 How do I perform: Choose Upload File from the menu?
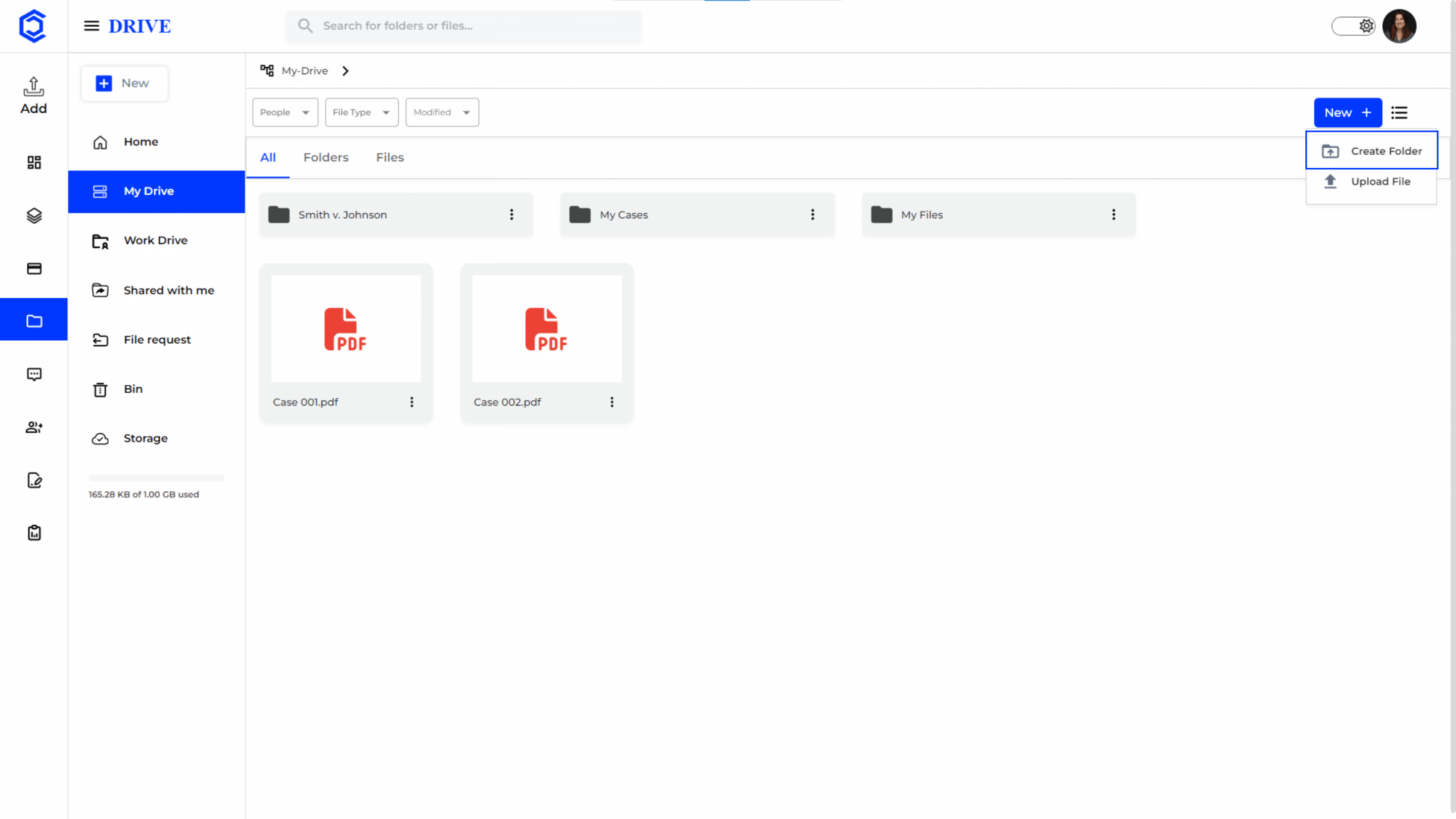1371,181
